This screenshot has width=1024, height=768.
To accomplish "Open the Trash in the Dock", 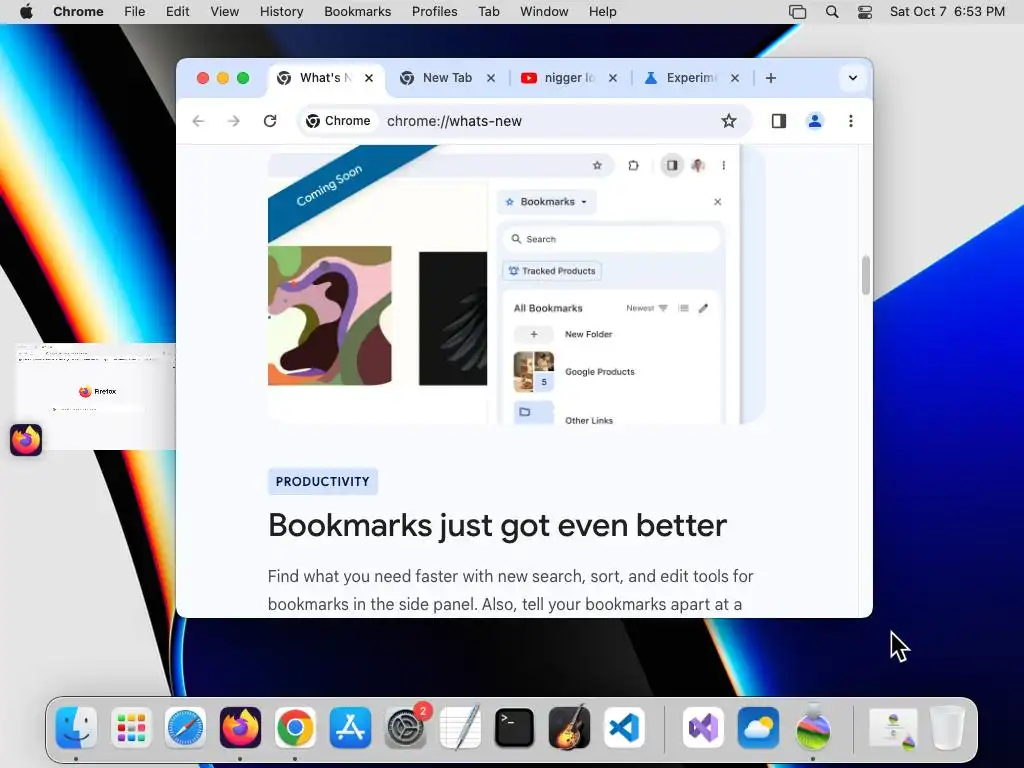I will (x=948, y=728).
